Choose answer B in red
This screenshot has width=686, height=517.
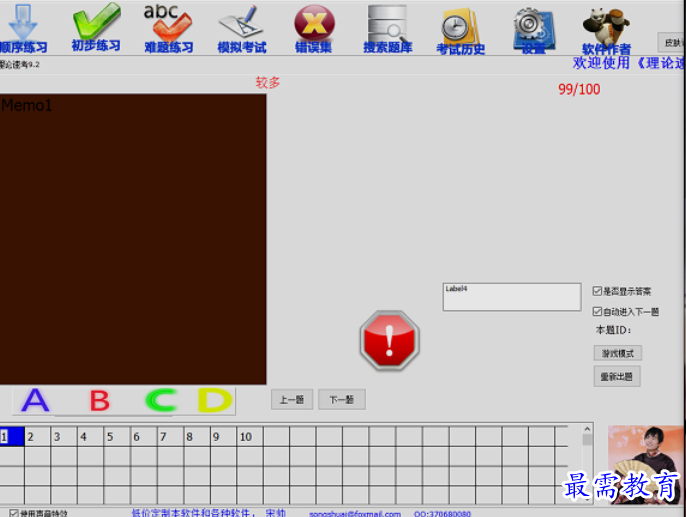(x=100, y=400)
